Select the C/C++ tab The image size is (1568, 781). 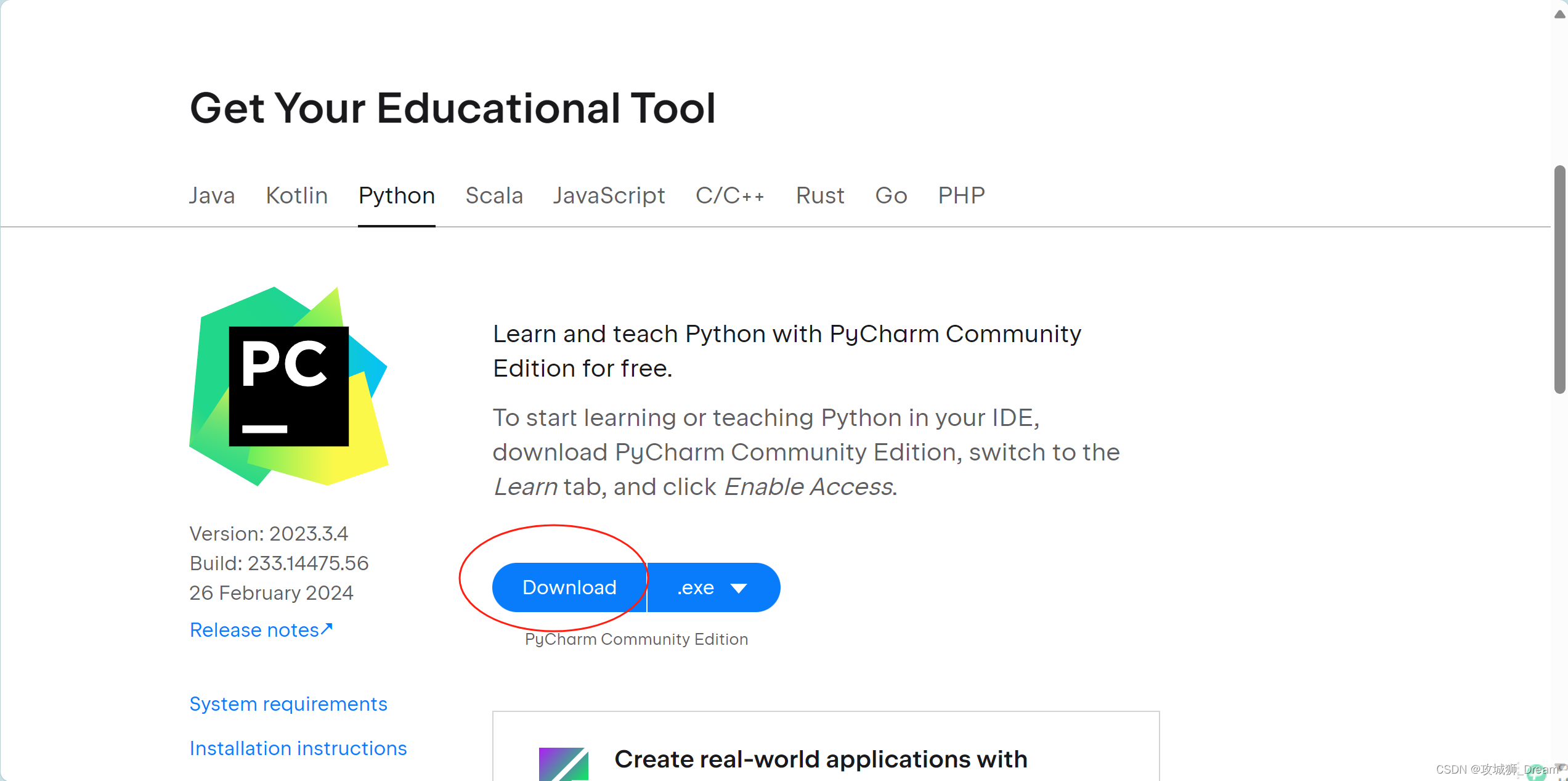point(730,195)
